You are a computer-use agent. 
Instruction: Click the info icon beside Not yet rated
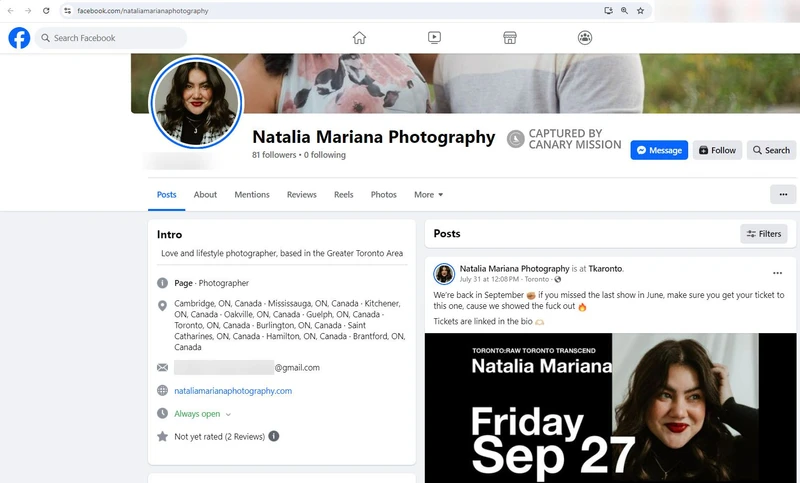274,436
